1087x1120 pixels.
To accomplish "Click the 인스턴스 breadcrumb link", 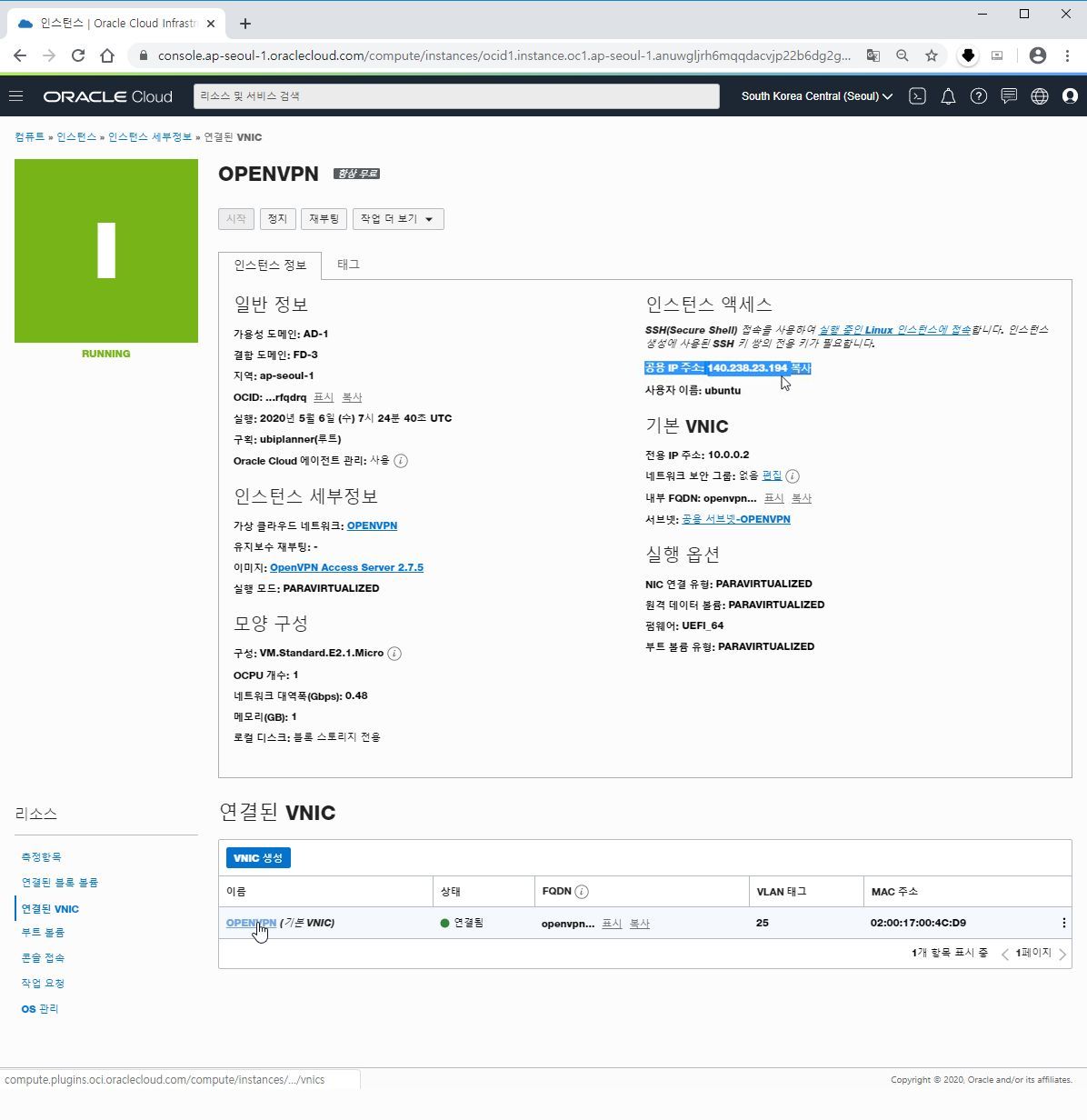I will click(76, 137).
